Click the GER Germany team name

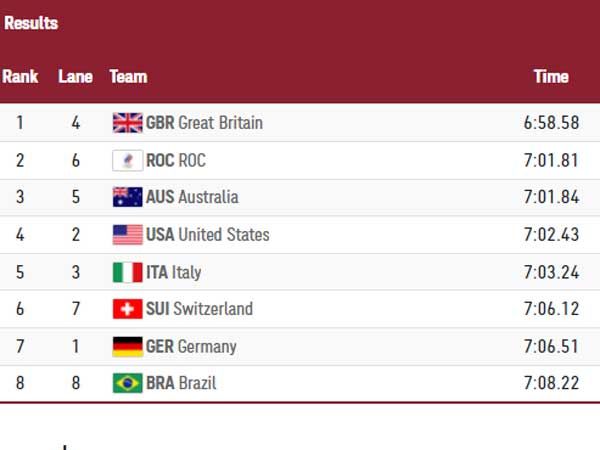click(x=191, y=347)
